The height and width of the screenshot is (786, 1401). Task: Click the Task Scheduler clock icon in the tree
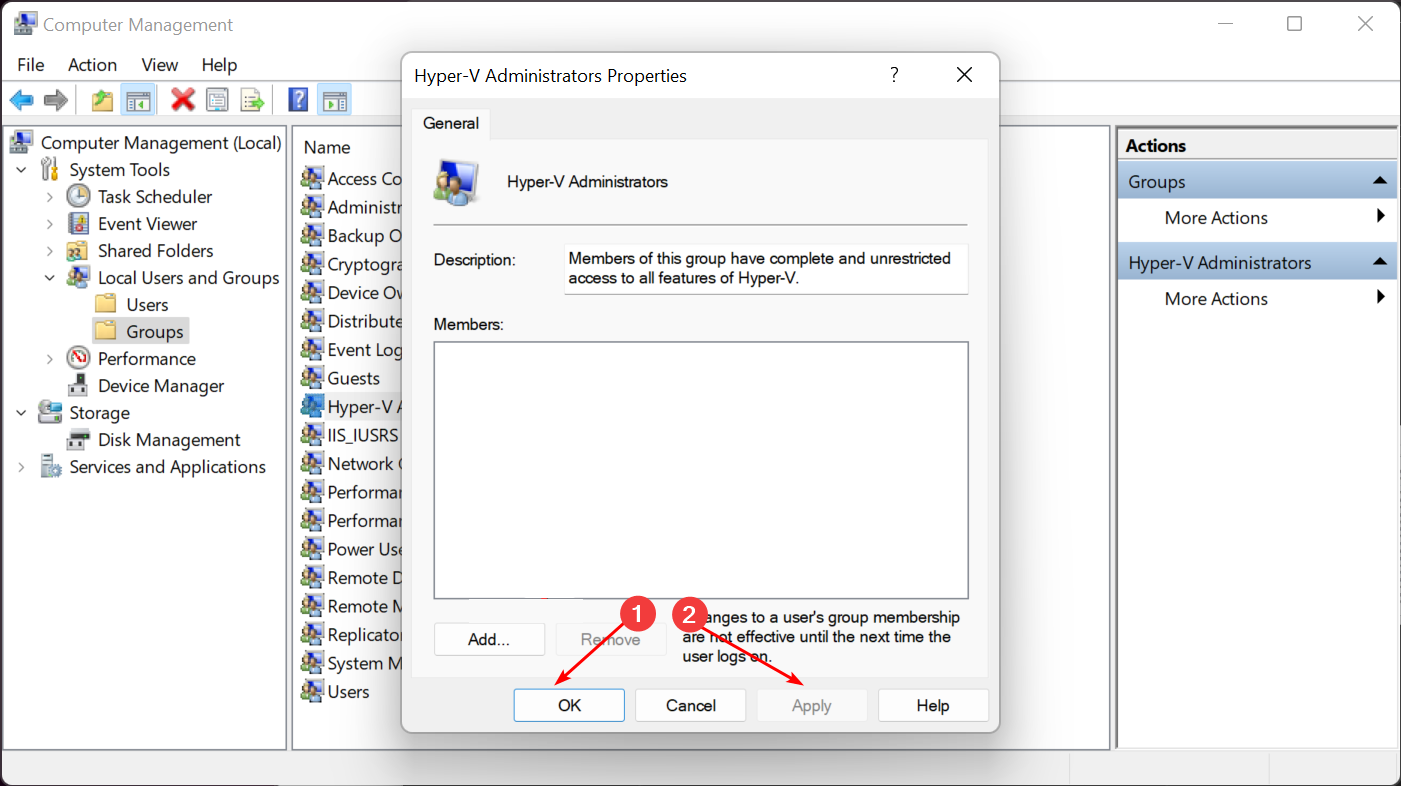click(78, 197)
